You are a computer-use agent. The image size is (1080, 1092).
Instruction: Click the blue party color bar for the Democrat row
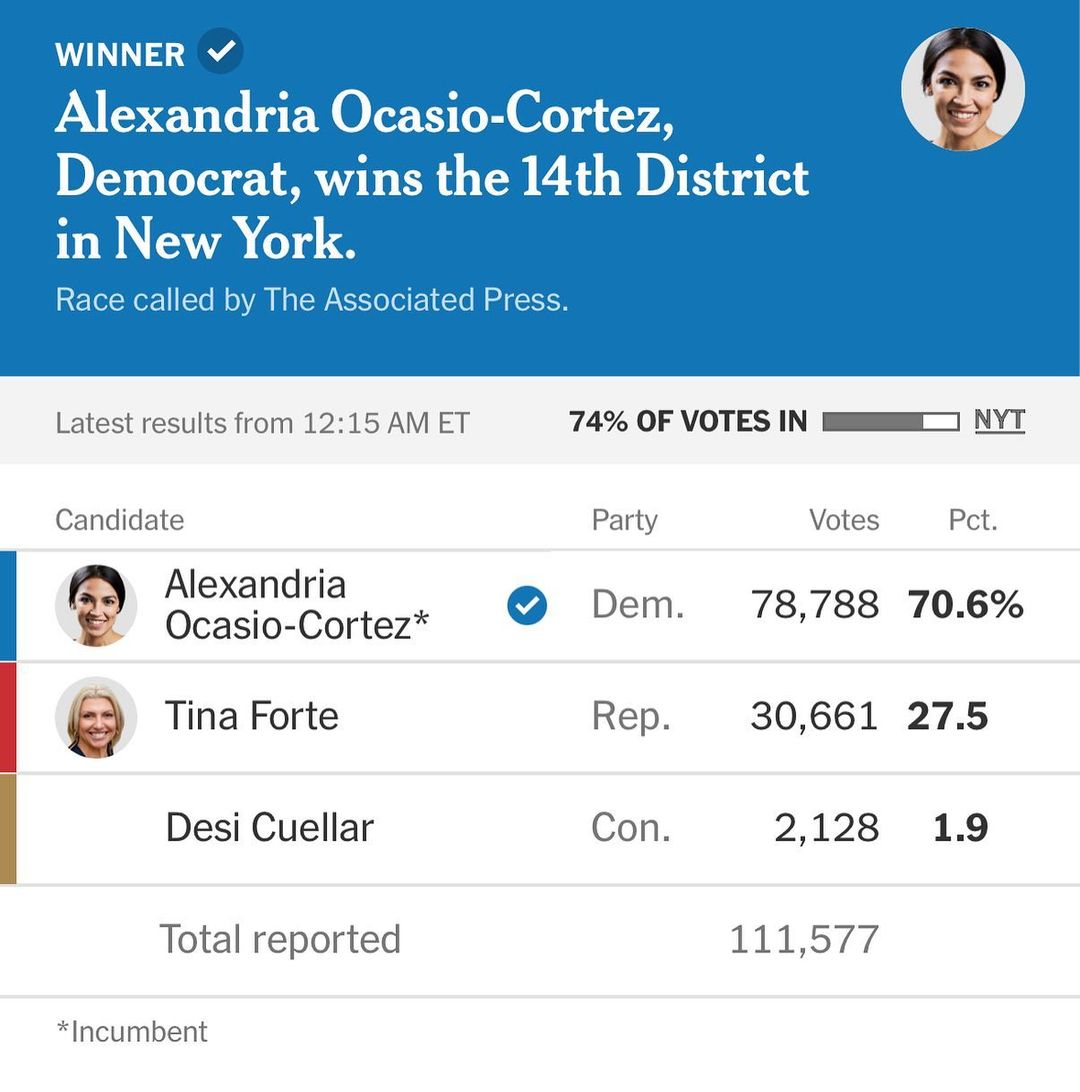[x=8, y=606]
